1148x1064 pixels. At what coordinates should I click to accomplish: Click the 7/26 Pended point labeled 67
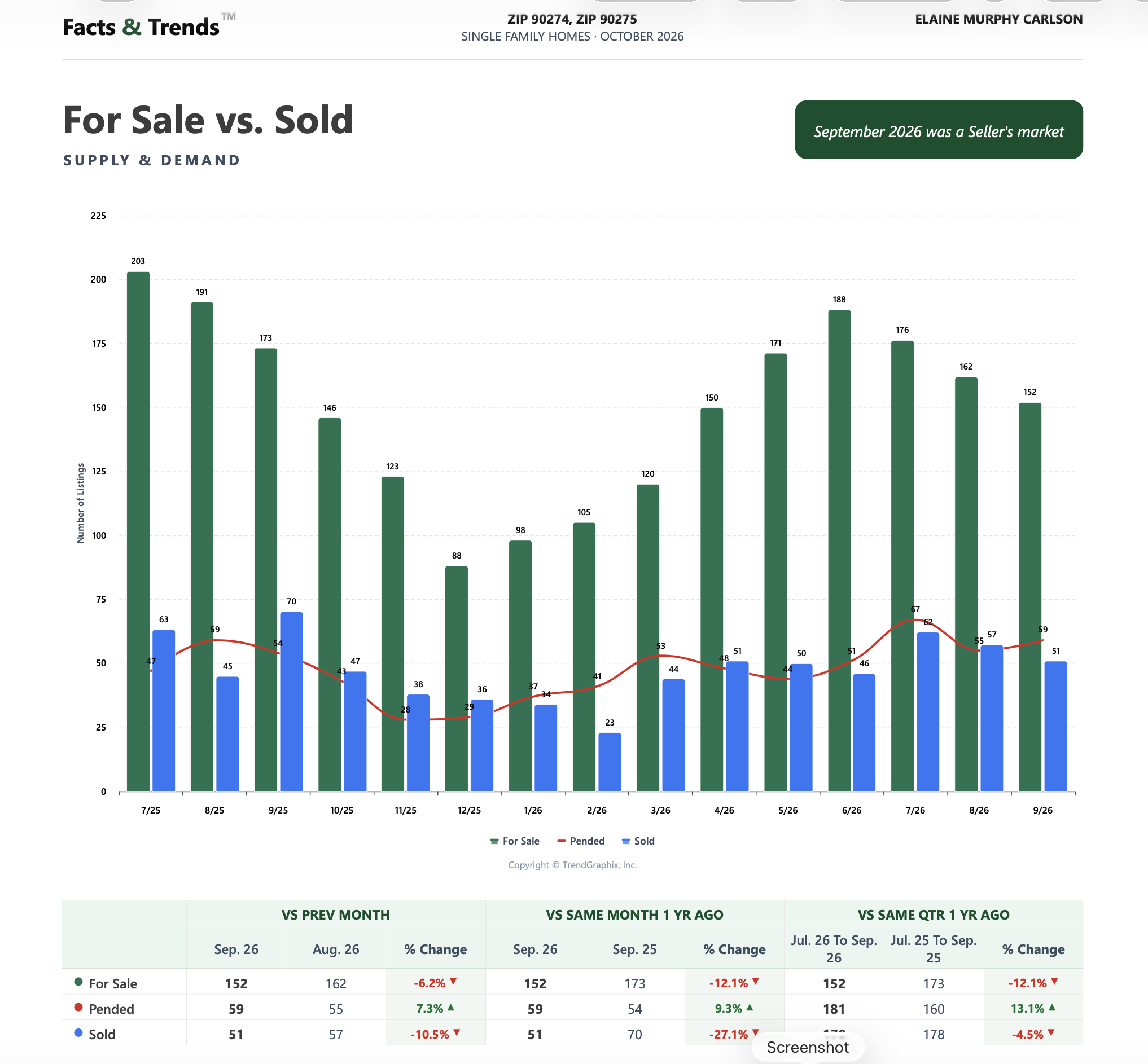915,619
